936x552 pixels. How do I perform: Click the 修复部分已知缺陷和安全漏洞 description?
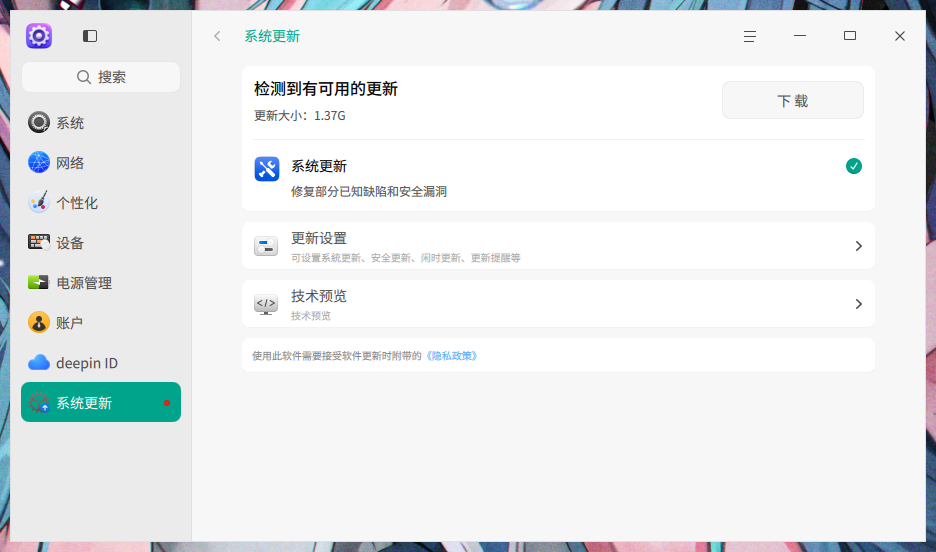[369, 192]
